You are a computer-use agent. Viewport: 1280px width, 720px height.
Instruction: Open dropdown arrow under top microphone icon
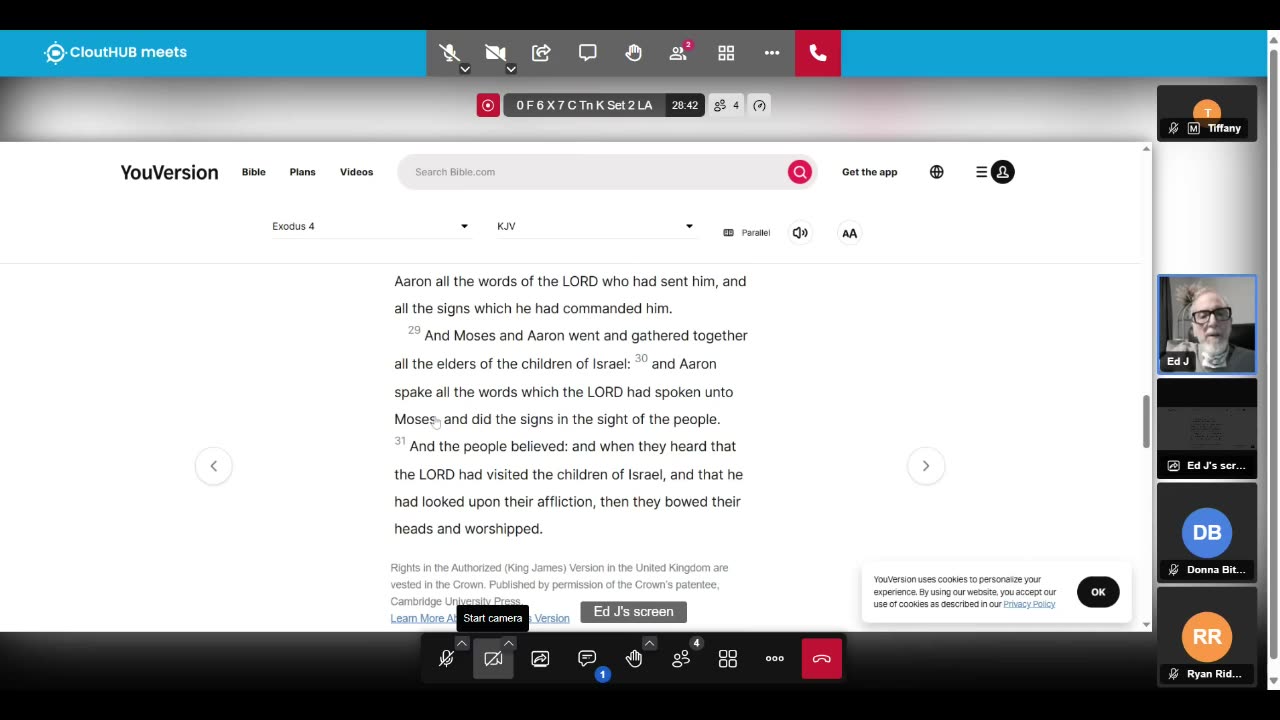[465, 69]
